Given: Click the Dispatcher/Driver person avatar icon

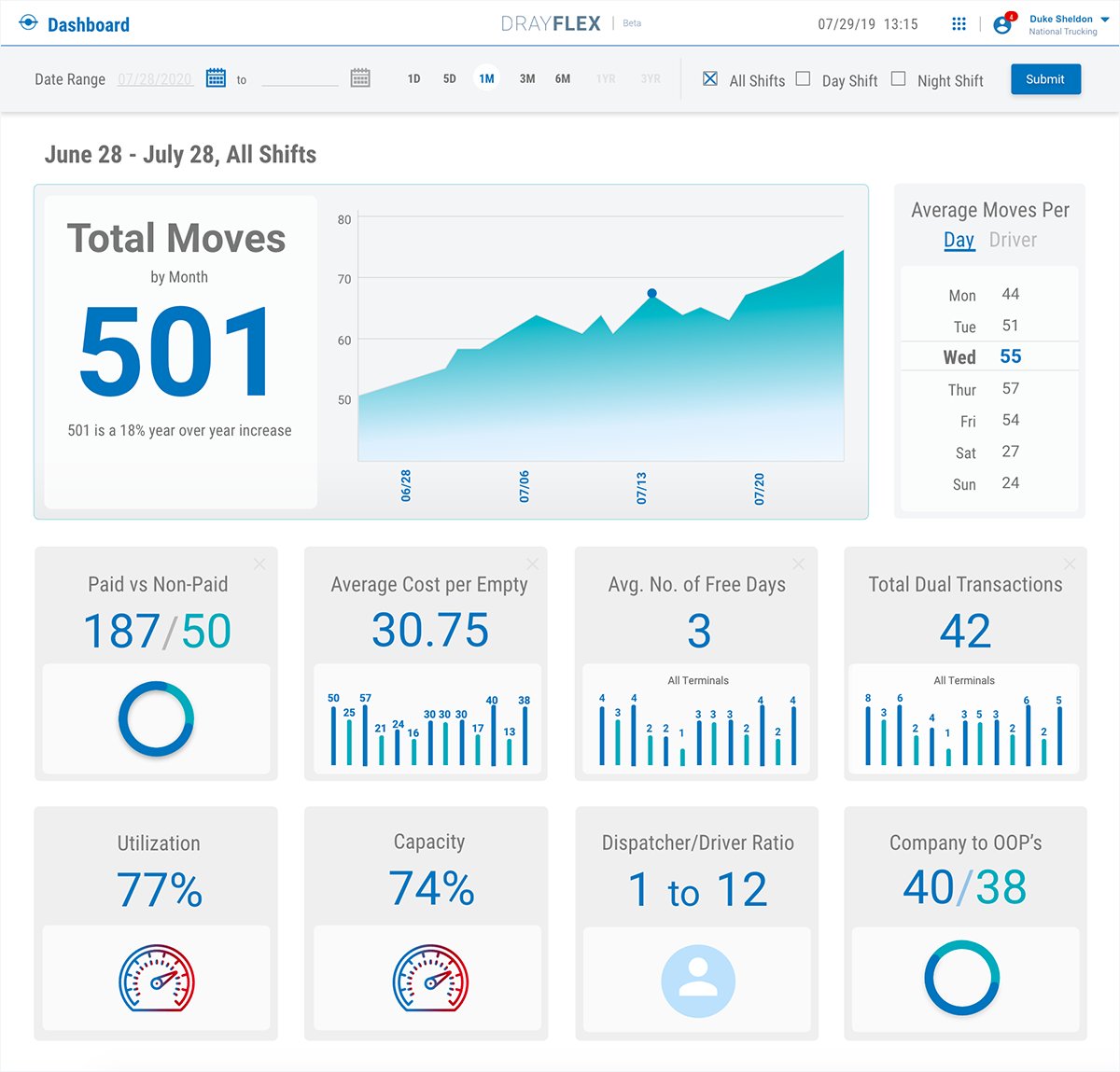Looking at the screenshot, I should [698, 982].
